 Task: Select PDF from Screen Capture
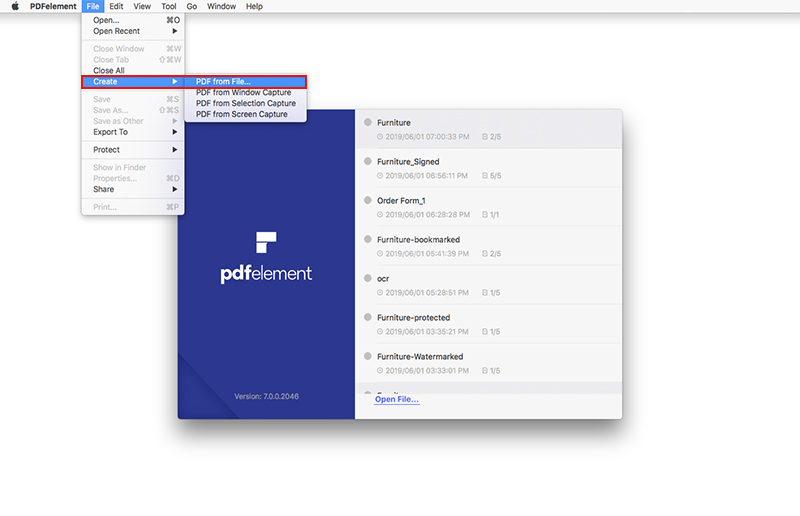[x=241, y=114]
